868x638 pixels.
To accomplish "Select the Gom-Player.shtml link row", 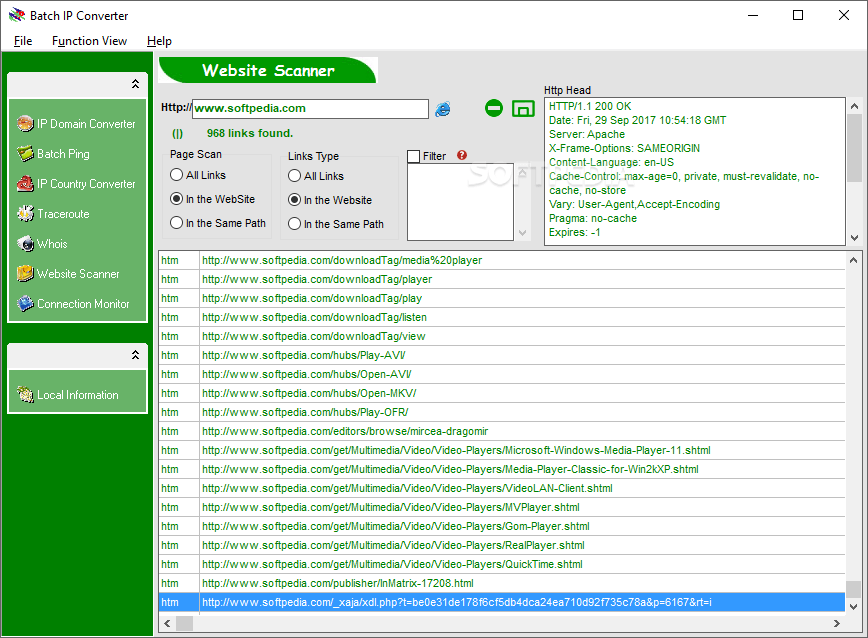I will tap(502, 526).
